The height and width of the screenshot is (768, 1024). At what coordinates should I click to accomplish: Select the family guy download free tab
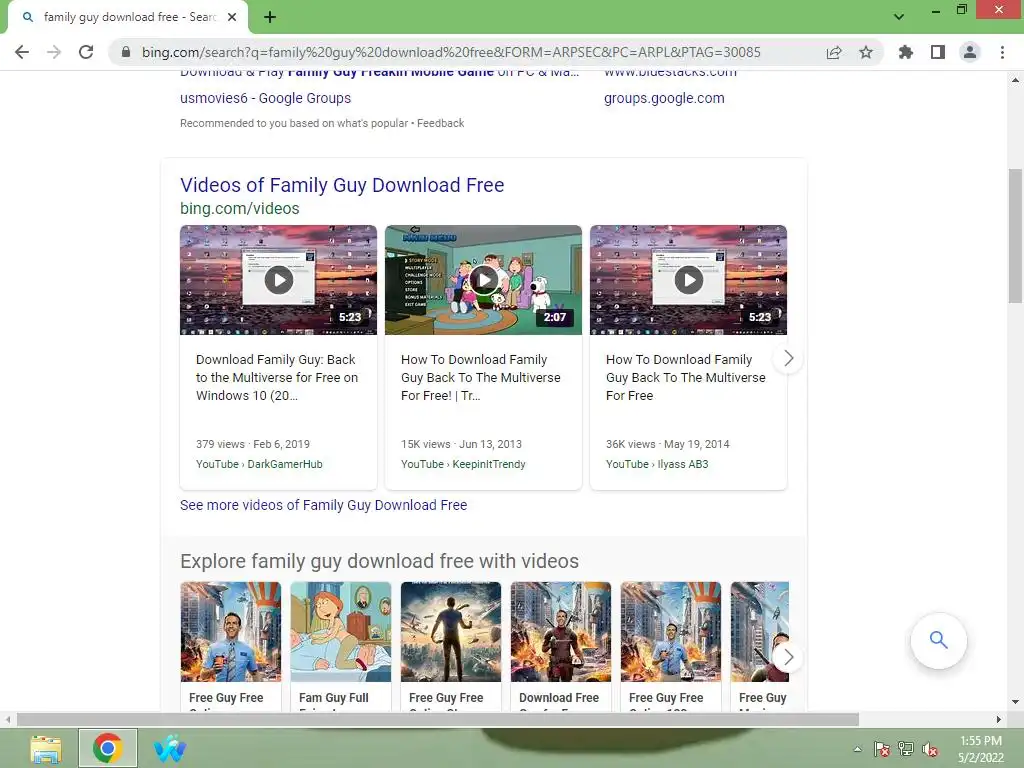(x=128, y=17)
